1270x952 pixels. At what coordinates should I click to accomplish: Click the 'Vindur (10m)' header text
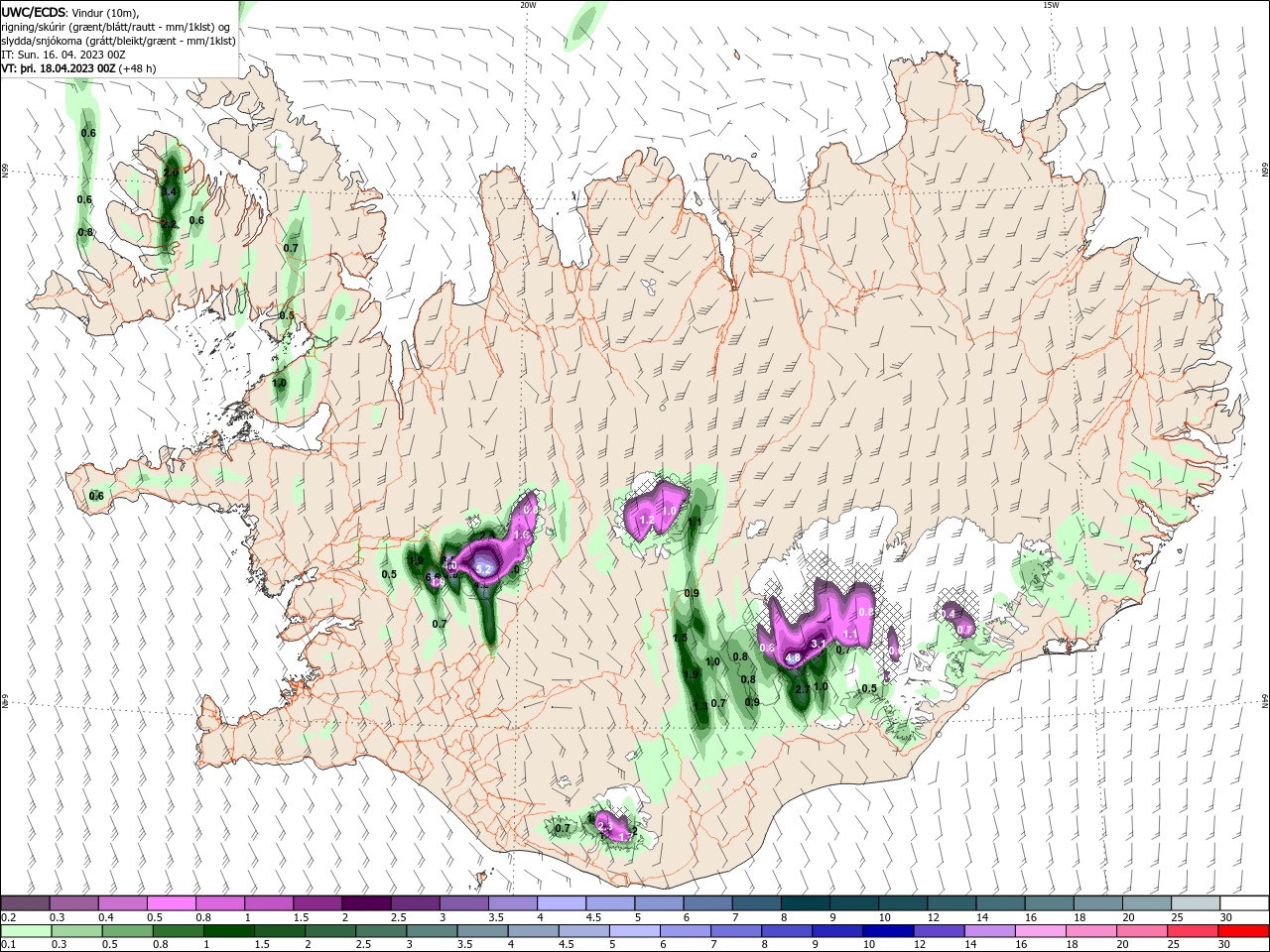106,13
